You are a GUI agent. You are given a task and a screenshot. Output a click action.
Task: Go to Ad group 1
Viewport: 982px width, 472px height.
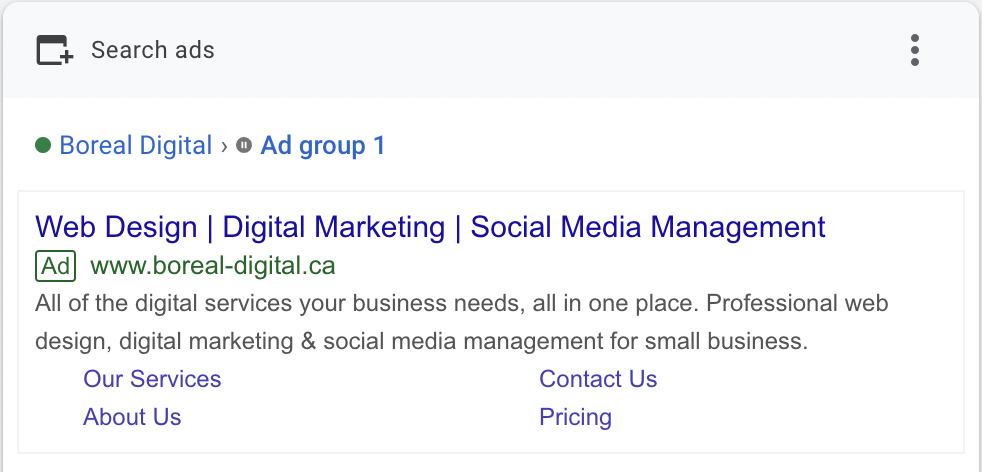coord(323,146)
